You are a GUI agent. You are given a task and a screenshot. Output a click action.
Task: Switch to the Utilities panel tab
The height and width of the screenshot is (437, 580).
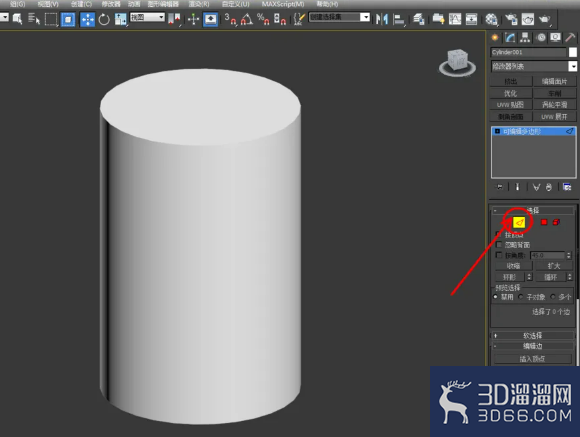pyautogui.click(x=570, y=37)
